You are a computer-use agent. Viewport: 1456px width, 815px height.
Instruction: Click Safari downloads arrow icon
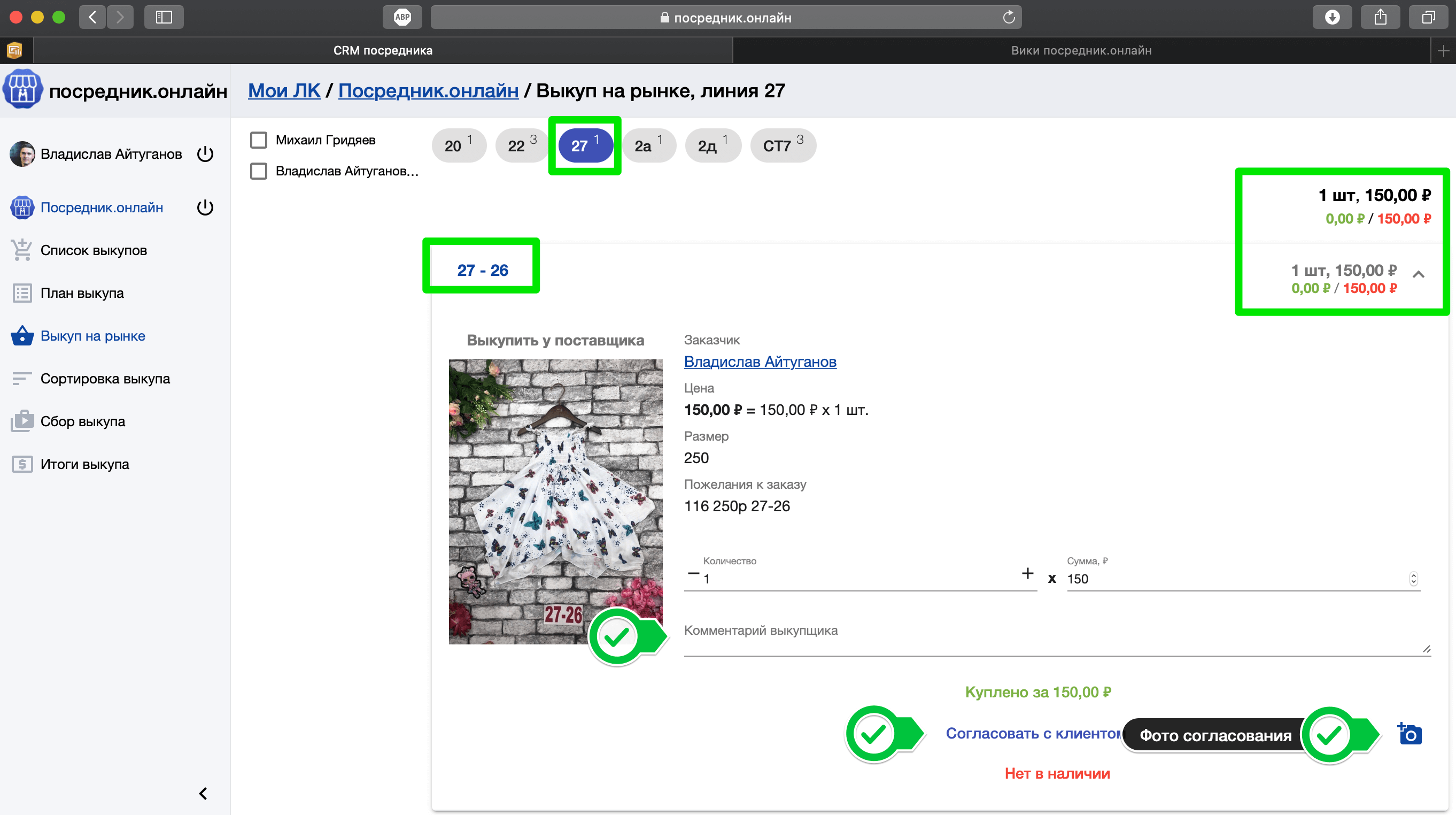[1331, 17]
